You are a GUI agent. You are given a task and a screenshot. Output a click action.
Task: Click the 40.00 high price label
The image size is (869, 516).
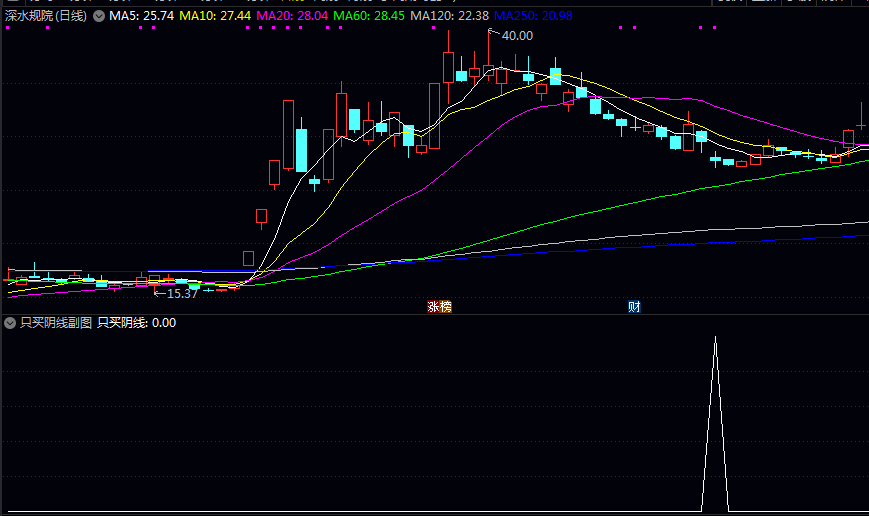tap(517, 36)
